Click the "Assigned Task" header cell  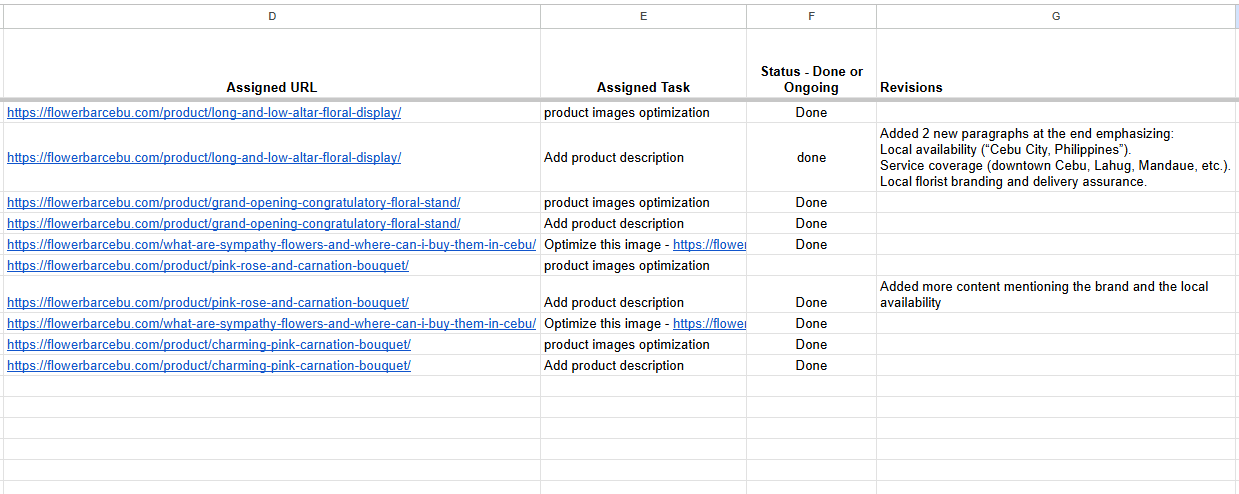pyautogui.click(x=643, y=87)
